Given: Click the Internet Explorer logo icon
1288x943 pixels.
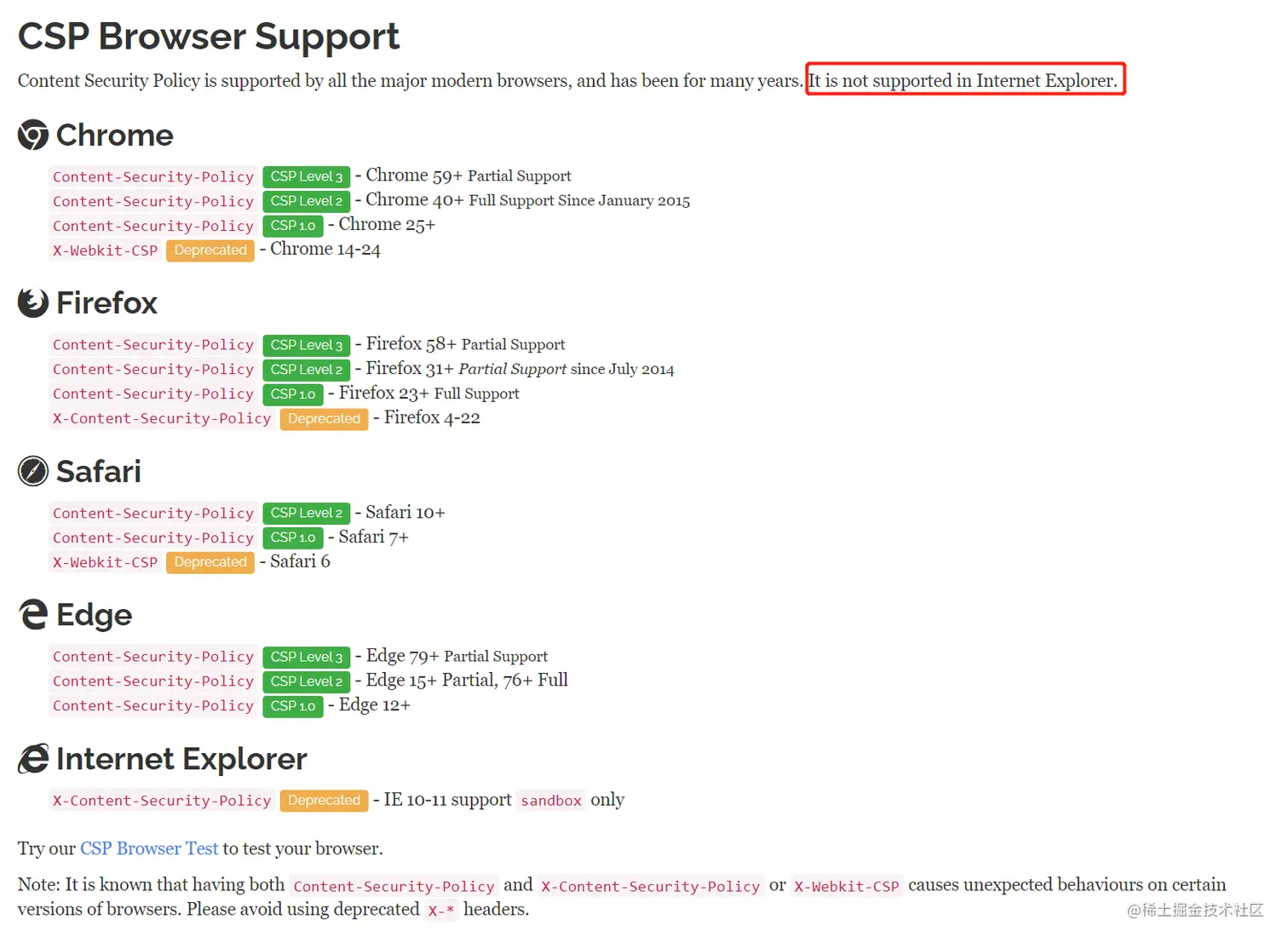Looking at the screenshot, I should coord(33,758).
